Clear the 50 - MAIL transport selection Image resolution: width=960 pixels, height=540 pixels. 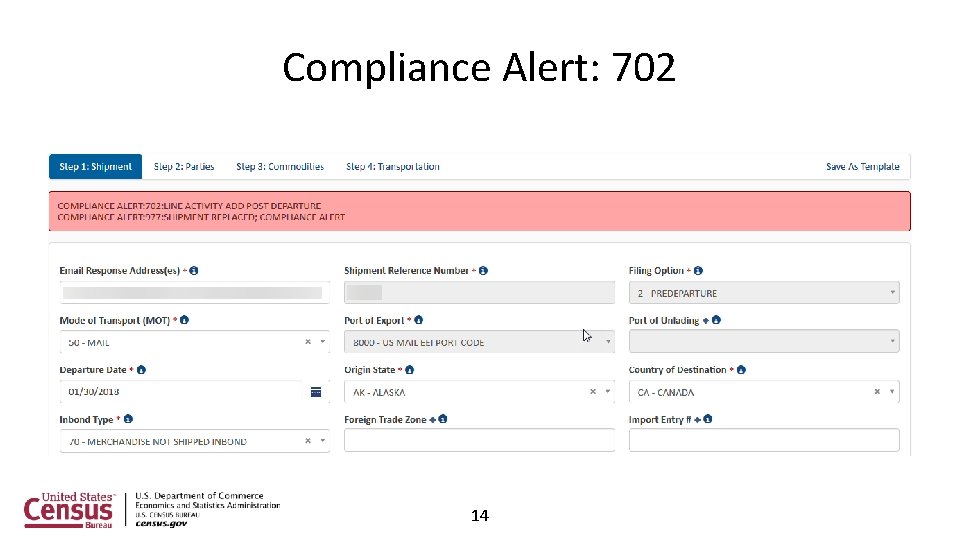308,342
